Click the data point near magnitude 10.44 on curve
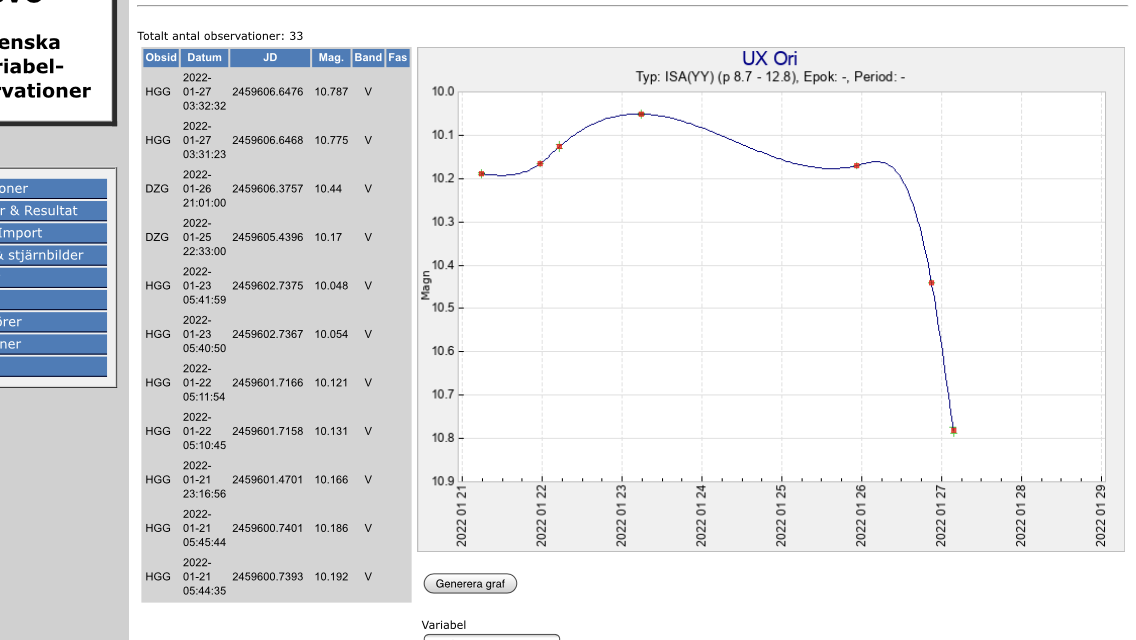Image resolution: width=1136 pixels, height=640 pixels. pyautogui.click(x=931, y=283)
